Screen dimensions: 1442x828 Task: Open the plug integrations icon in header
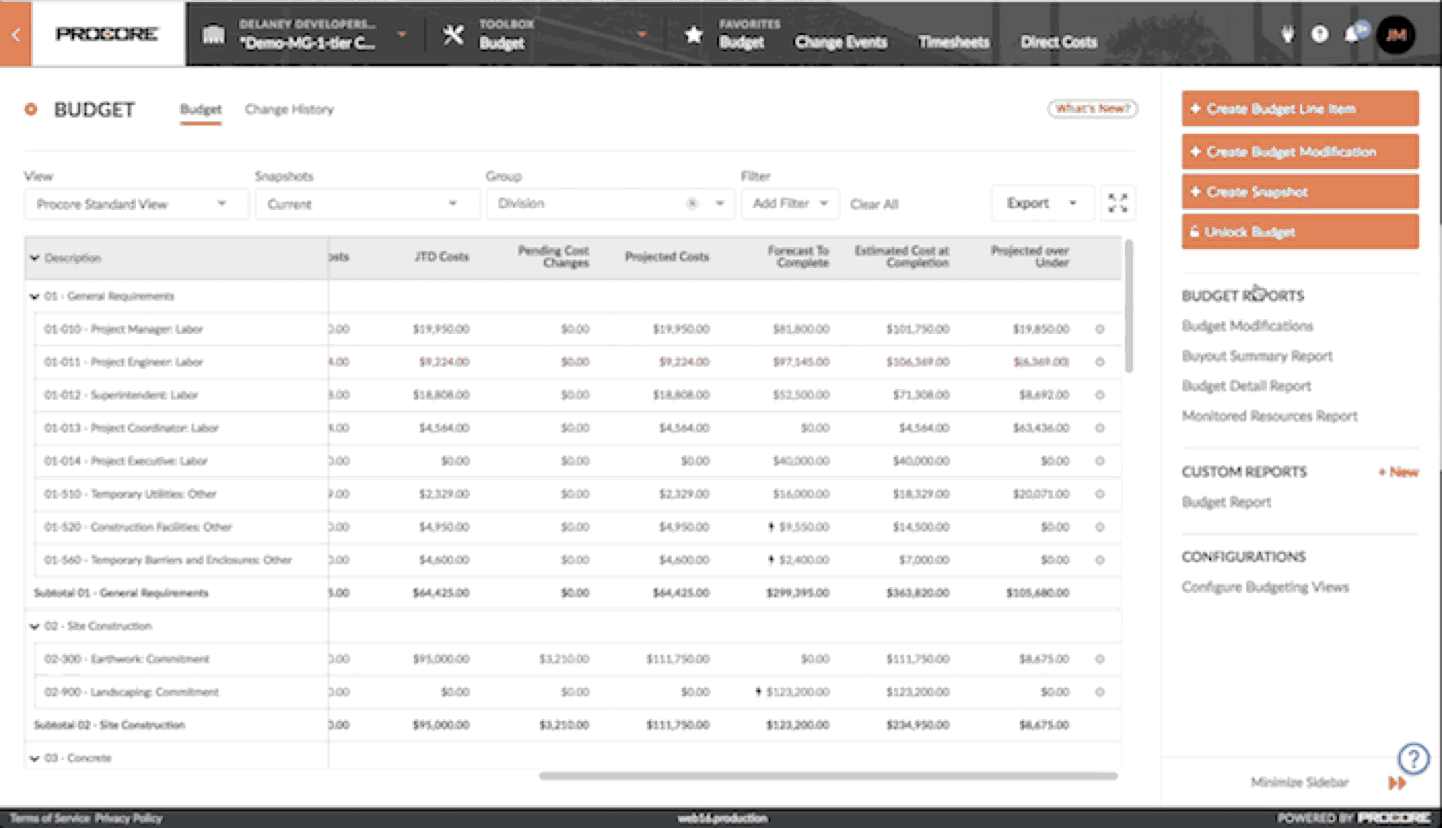coord(1288,34)
